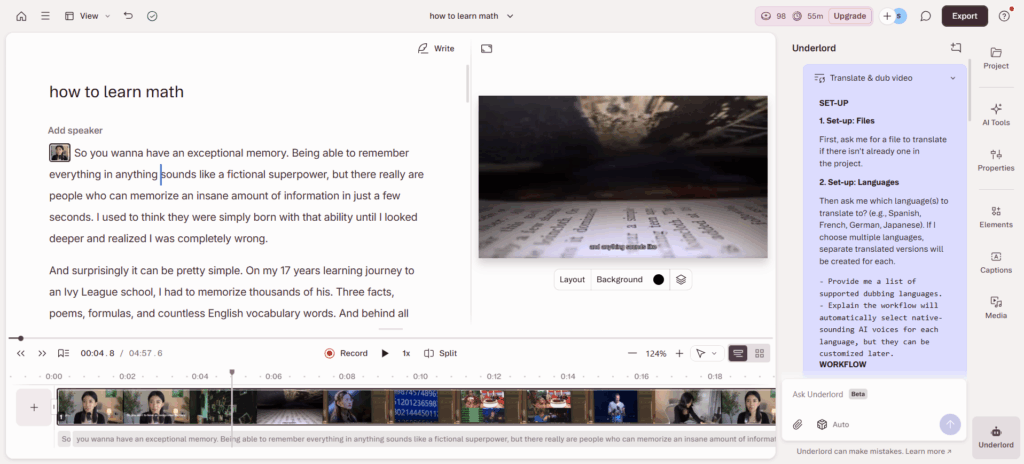This screenshot has height=464, width=1024.
Task: Open the Layout option below the video
Action: pyautogui.click(x=572, y=280)
